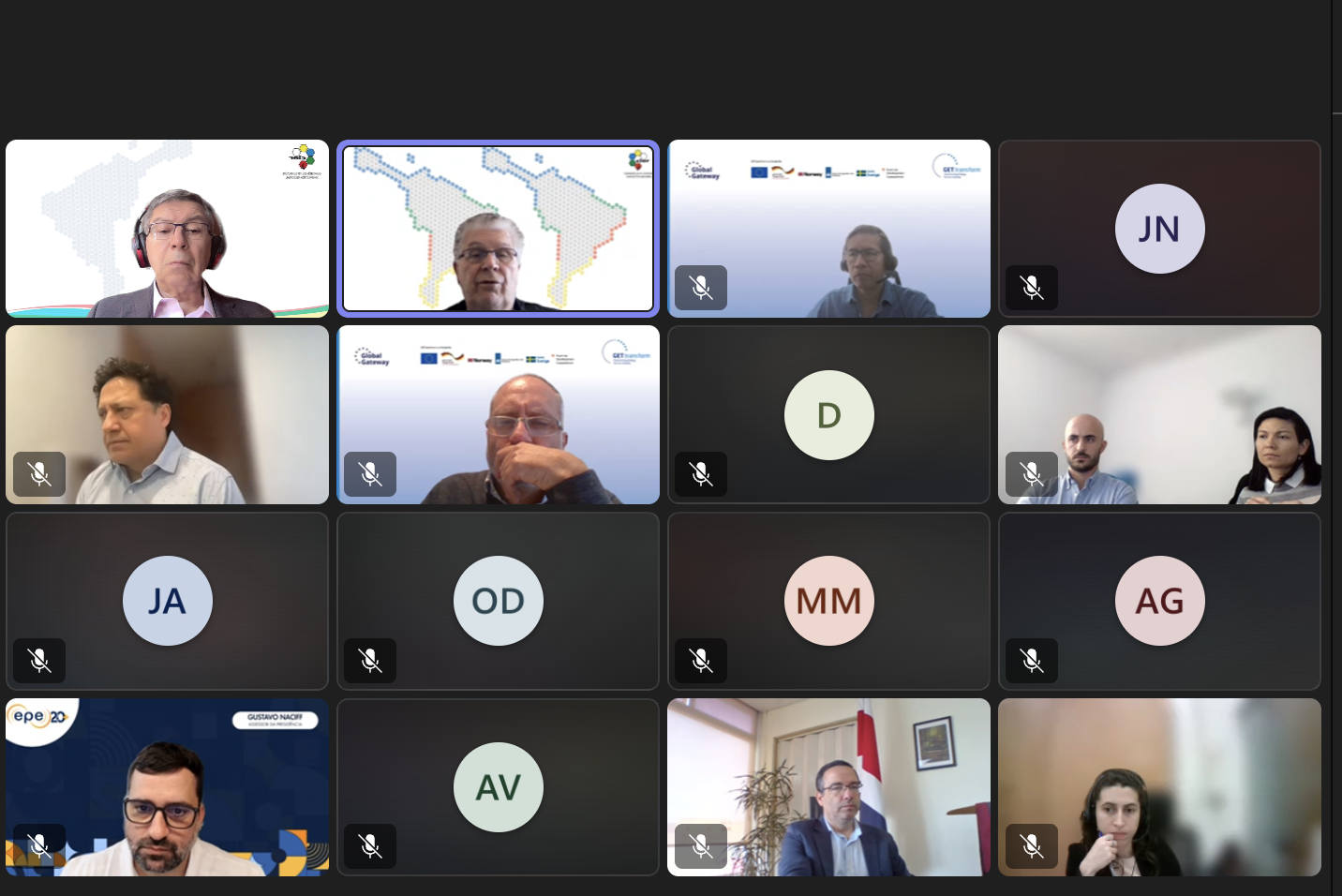The image size is (1342, 896).
Task: Select the AG avatar circle
Action: tap(1159, 601)
